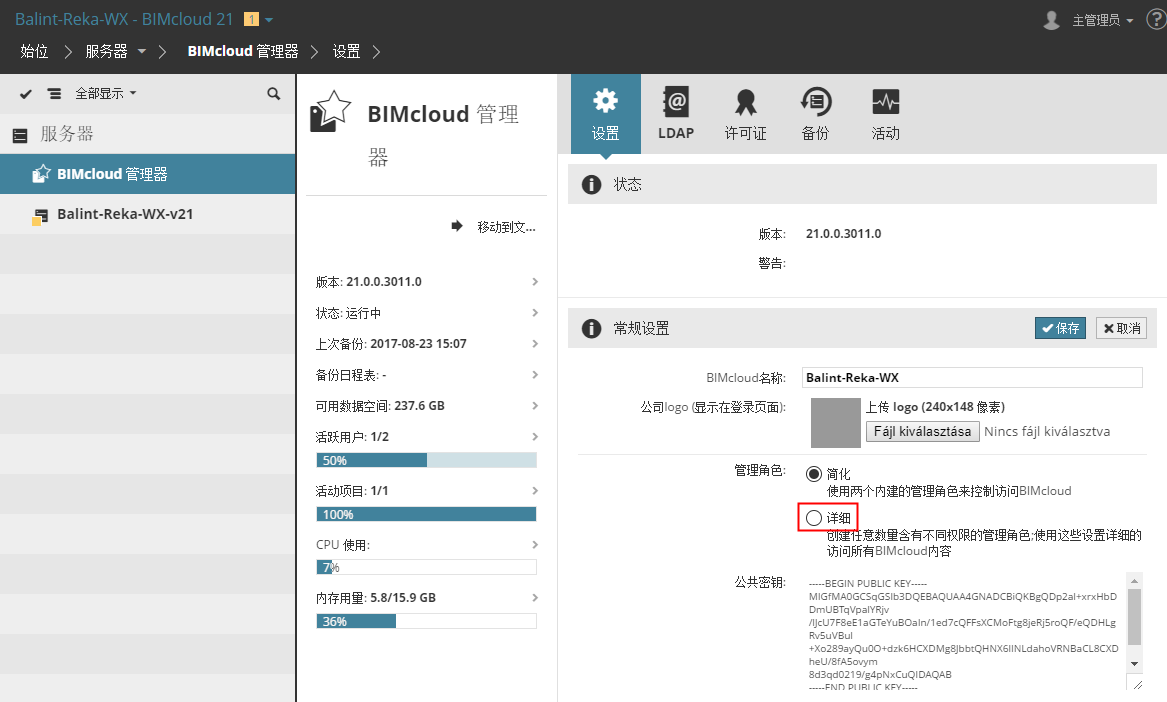Open the 全部显示 filter dropdown
The width and height of the screenshot is (1167, 702).
coord(106,94)
